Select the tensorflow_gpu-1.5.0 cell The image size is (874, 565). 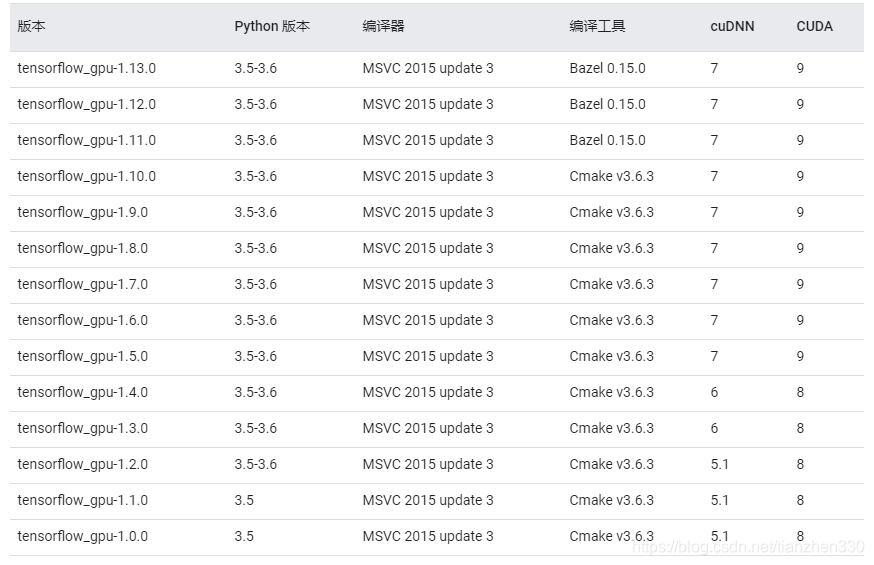coord(82,357)
